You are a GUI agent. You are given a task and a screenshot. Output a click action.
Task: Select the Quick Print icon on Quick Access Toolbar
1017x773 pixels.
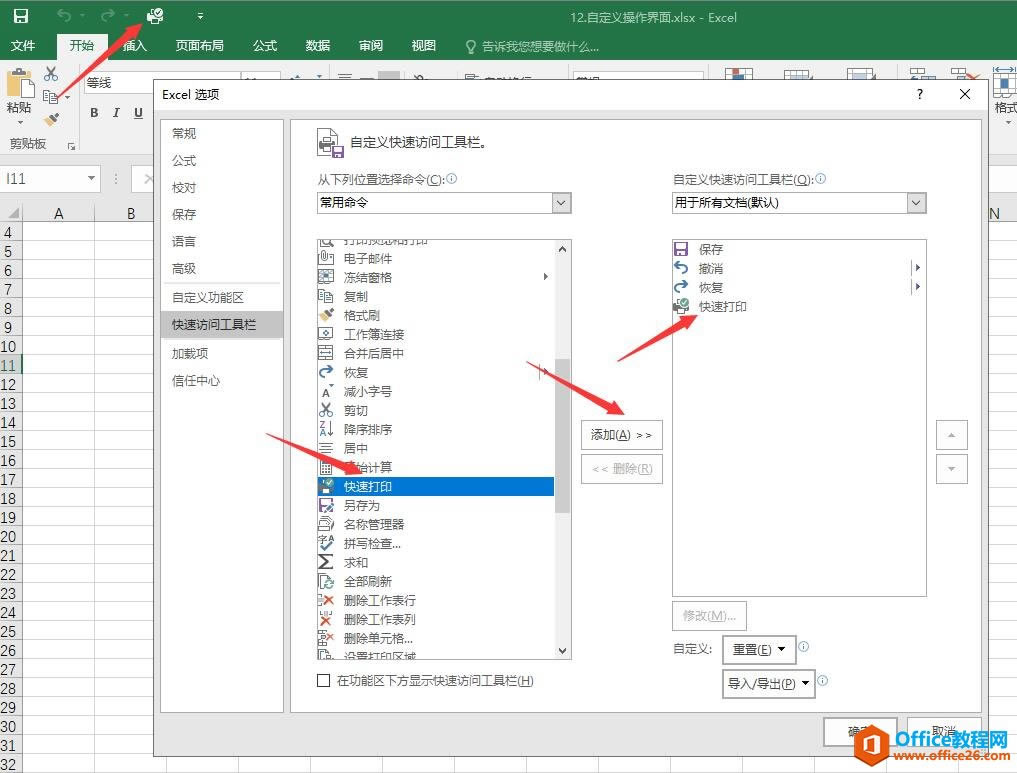[x=154, y=17]
